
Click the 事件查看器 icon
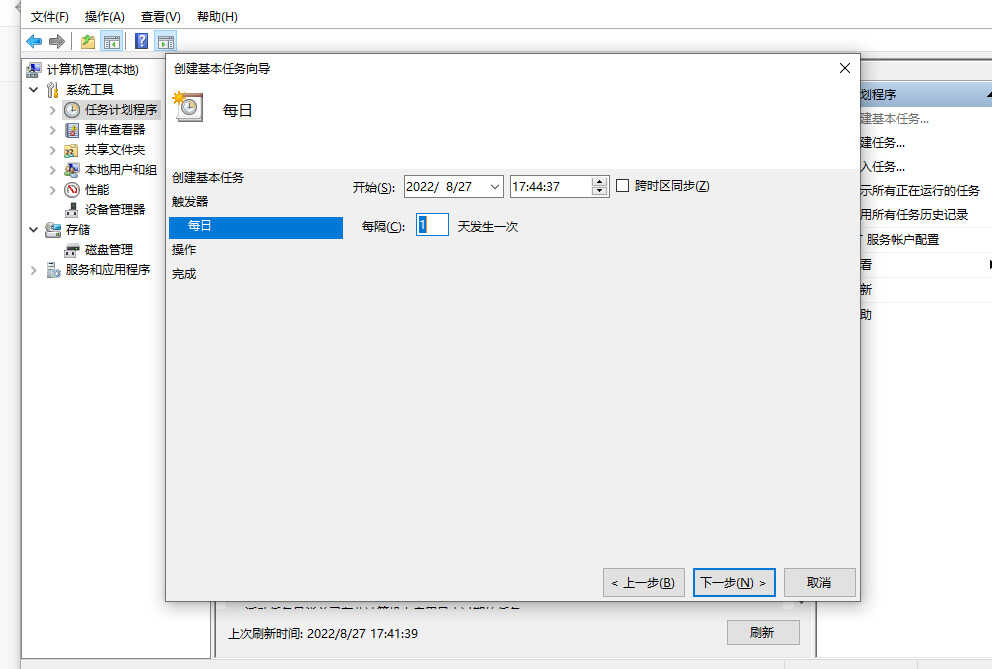pos(72,130)
